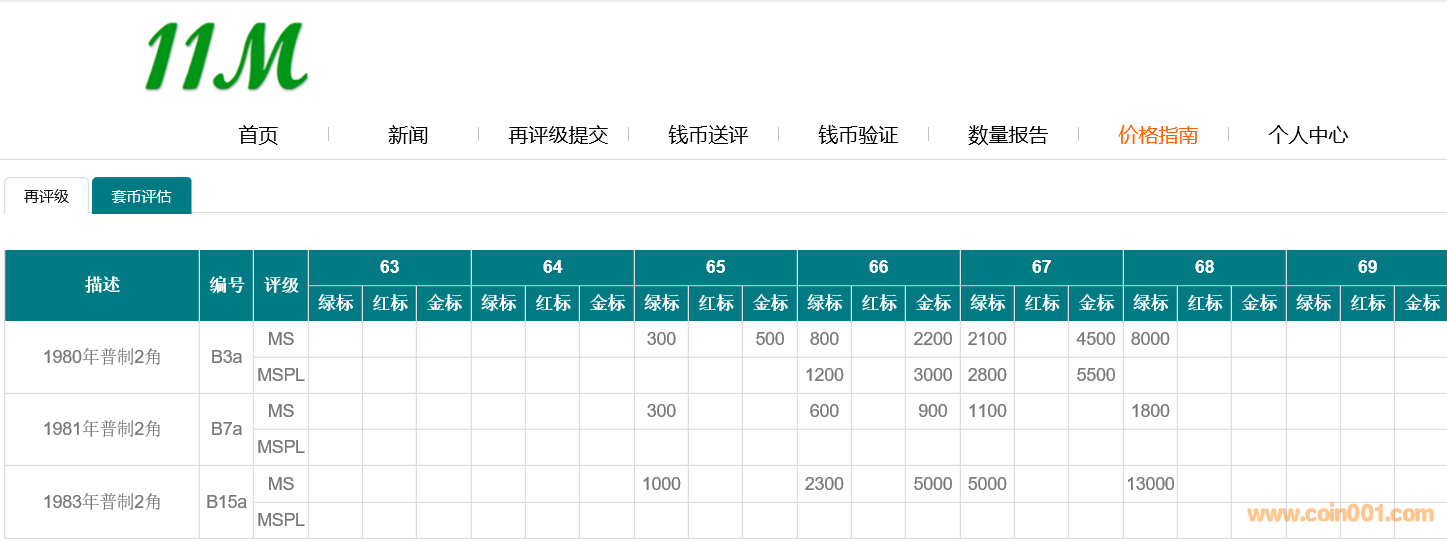Open the 钱币验证 verification page

click(x=858, y=135)
